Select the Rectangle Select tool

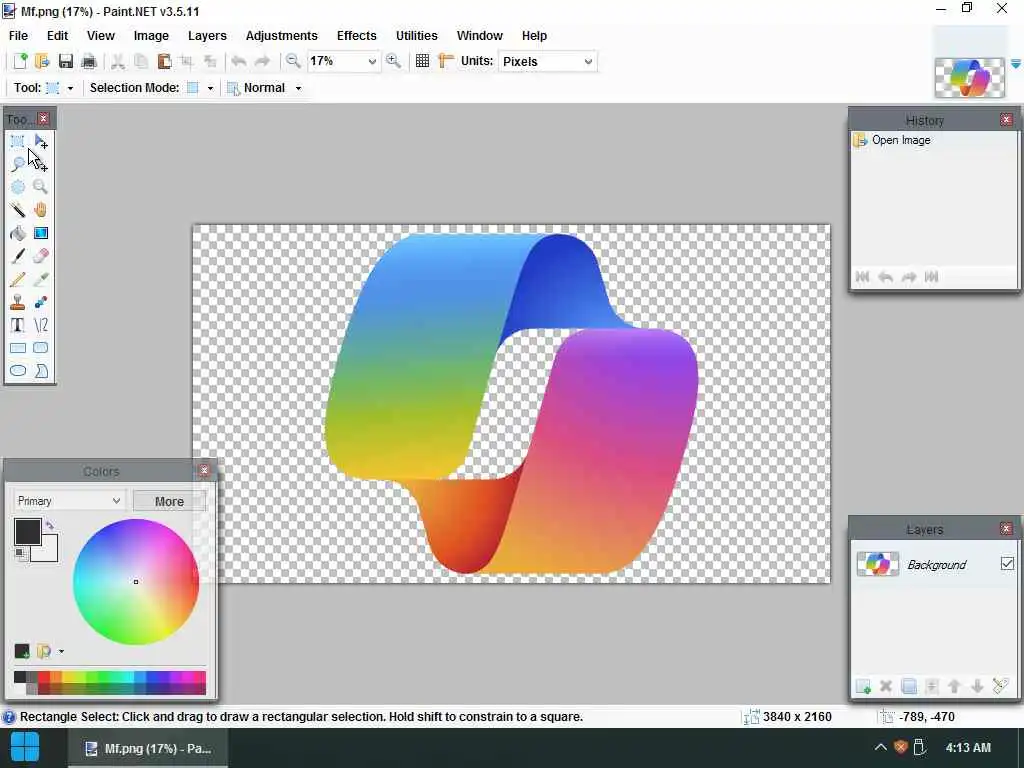[18, 141]
